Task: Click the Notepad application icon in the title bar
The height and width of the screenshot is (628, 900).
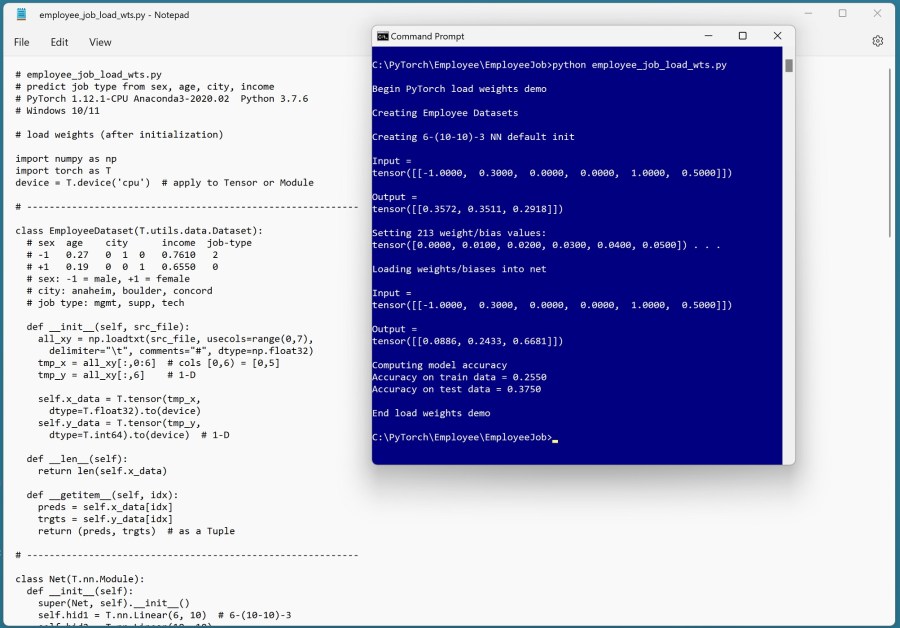Action: 22,14
